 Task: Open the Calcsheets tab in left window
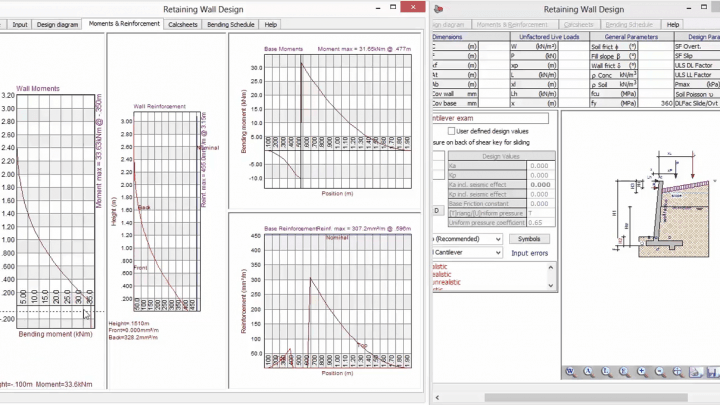183,24
